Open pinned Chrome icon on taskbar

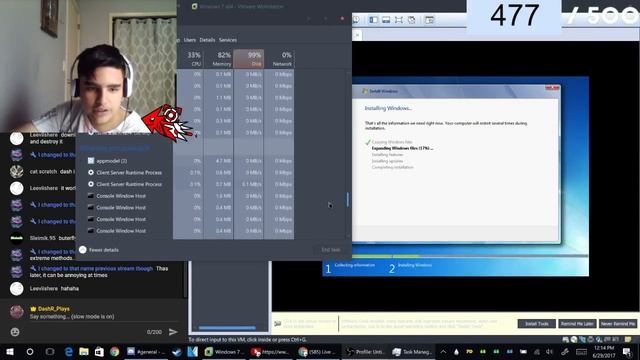[115, 351]
